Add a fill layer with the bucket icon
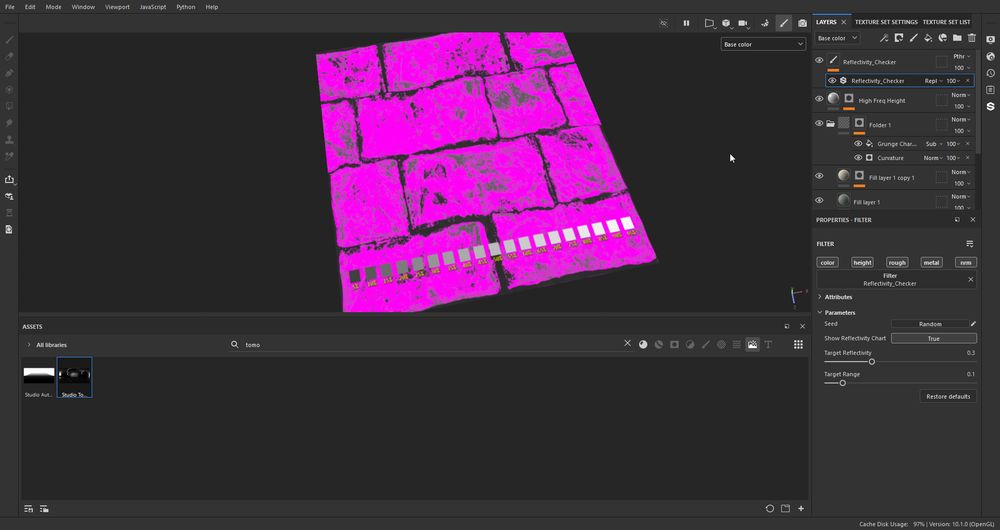Image resolution: width=1000 pixels, height=530 pixels. pyautogui.click(x=928, y=38)
